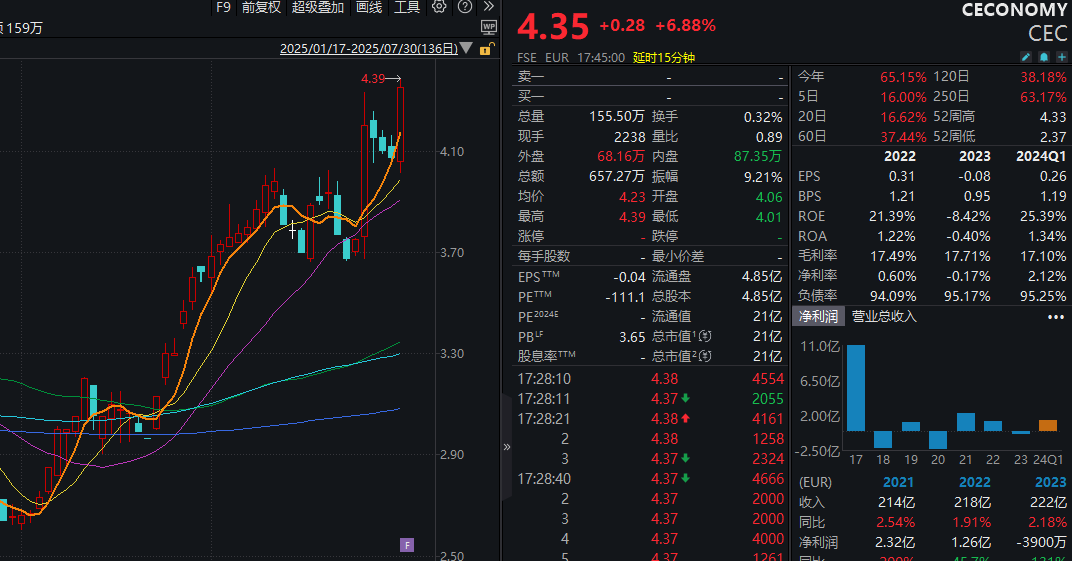Image resolution: width=1072 pixels, height=561 pixels.
Task: Click the 4.35 latest price
Action: point(553,27)
